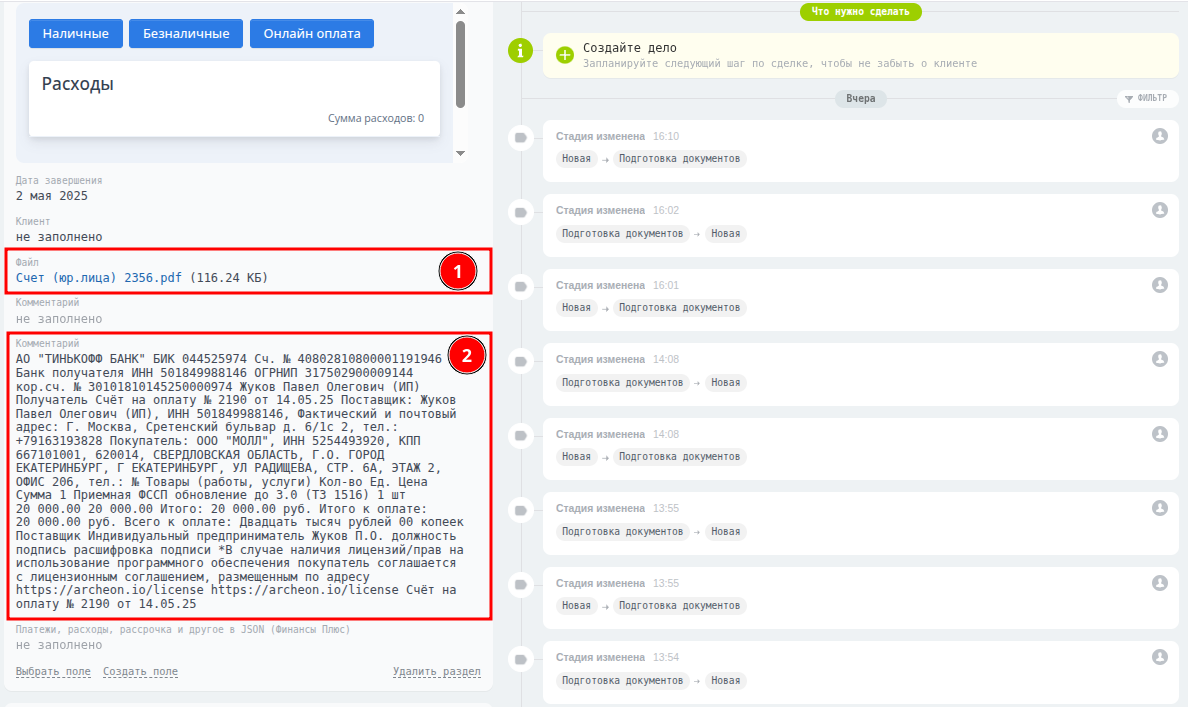Viewport: 1188px width, 707px height.
Task: Click the Создайте дело title text
Action: click(630, 48)
